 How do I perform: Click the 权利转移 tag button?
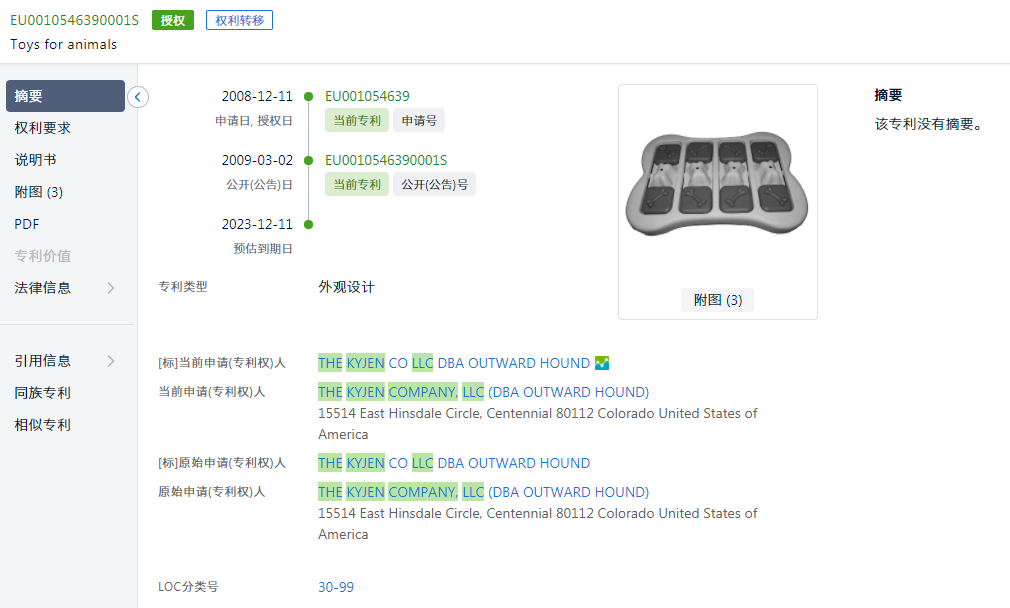240,20
